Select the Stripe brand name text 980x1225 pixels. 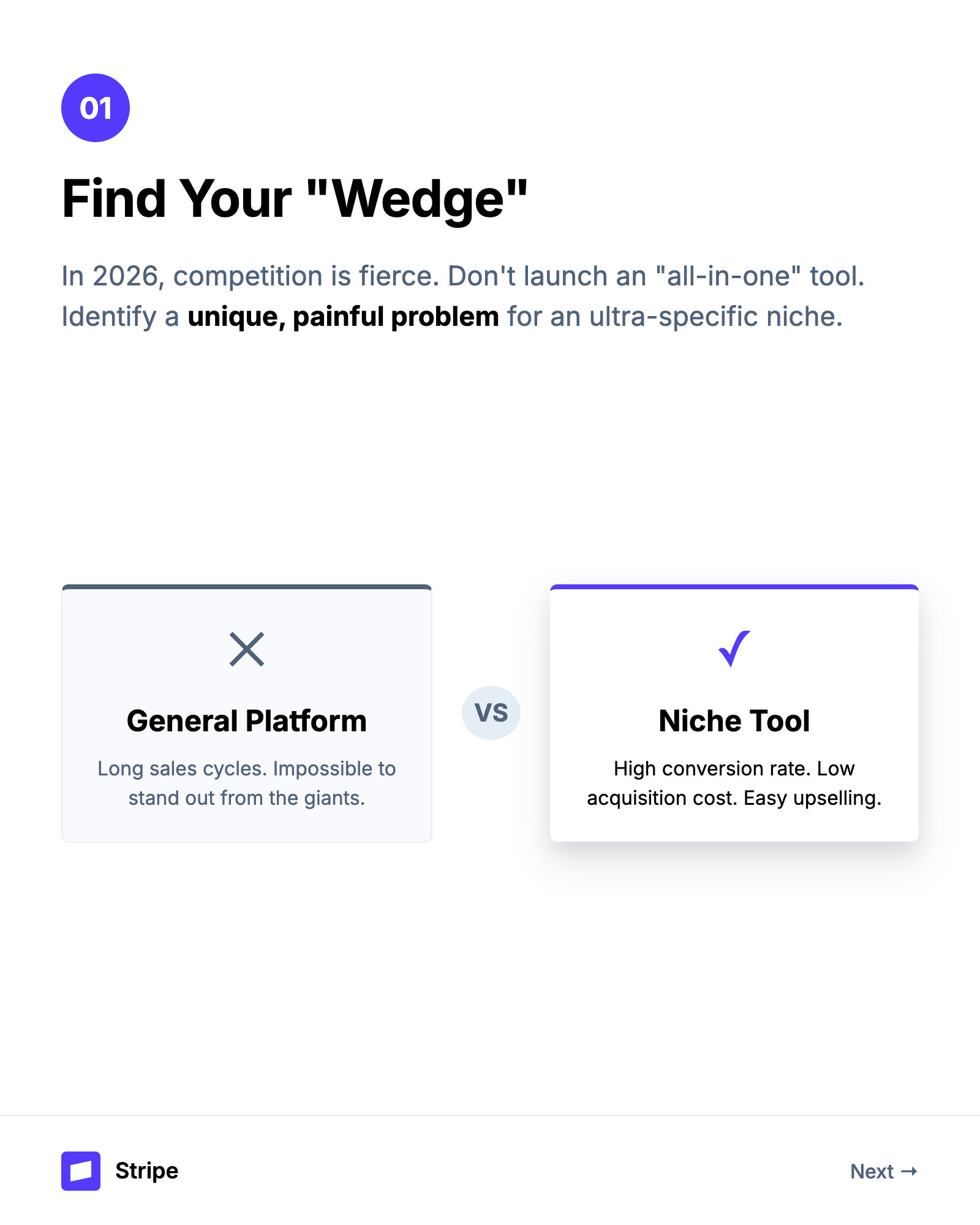pyautogui.click(x=147, y=1171)
